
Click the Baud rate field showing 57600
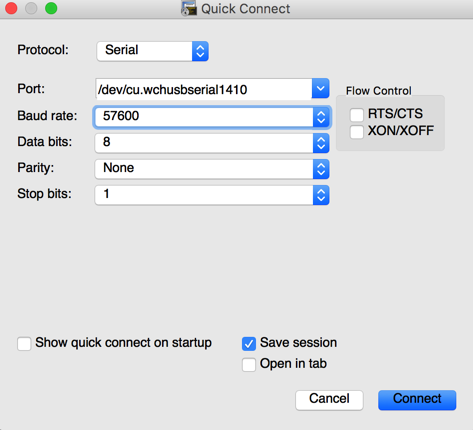point(204,117)
